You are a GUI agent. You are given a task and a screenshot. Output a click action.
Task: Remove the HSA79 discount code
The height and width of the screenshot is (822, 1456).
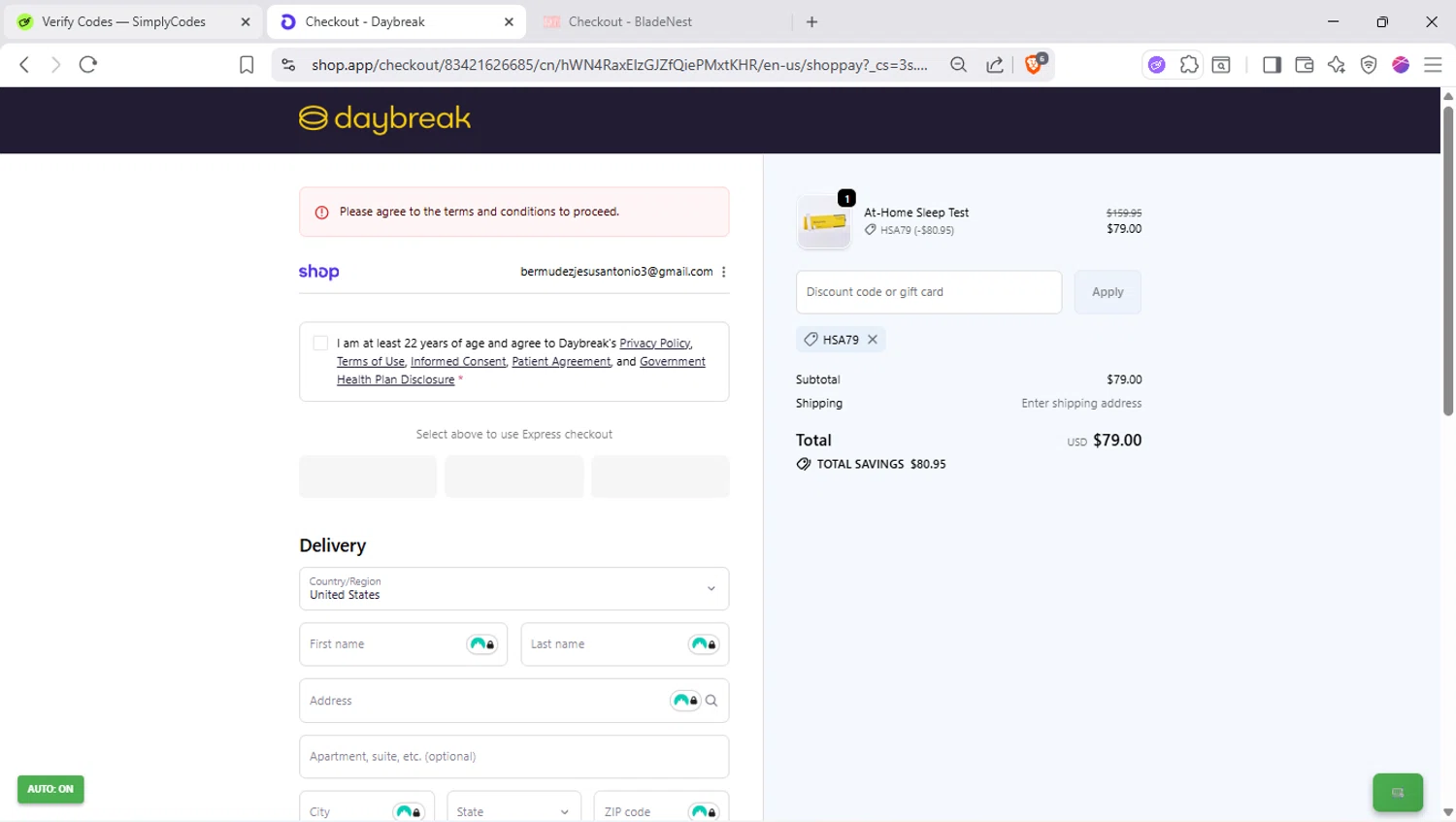873,340
